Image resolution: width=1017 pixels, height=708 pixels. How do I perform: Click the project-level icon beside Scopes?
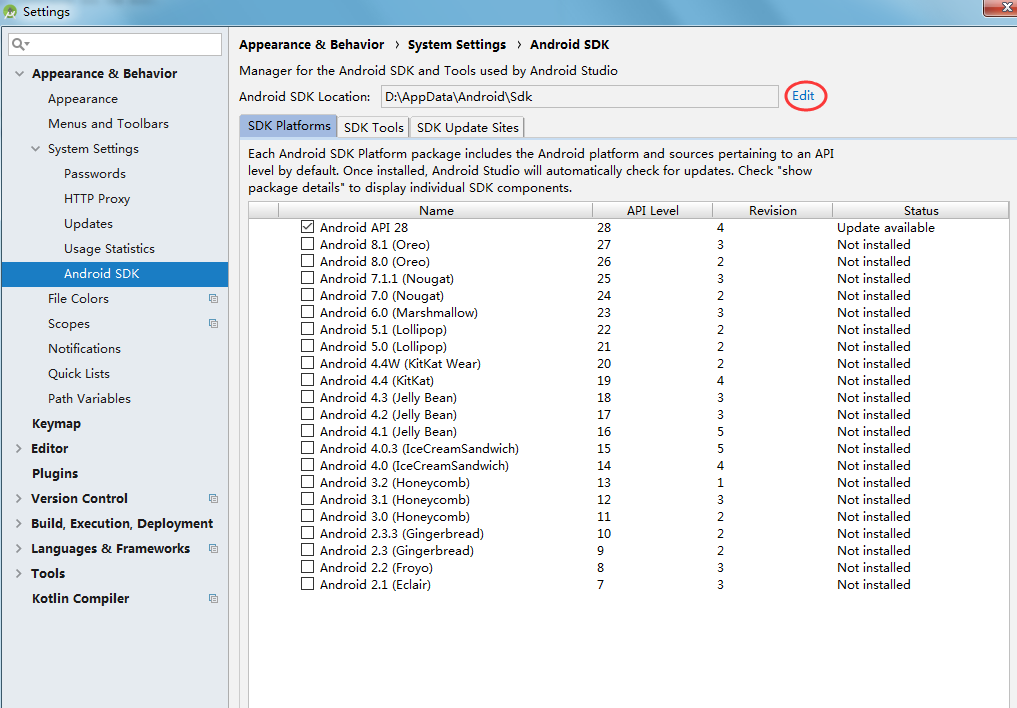coord(212,323)
